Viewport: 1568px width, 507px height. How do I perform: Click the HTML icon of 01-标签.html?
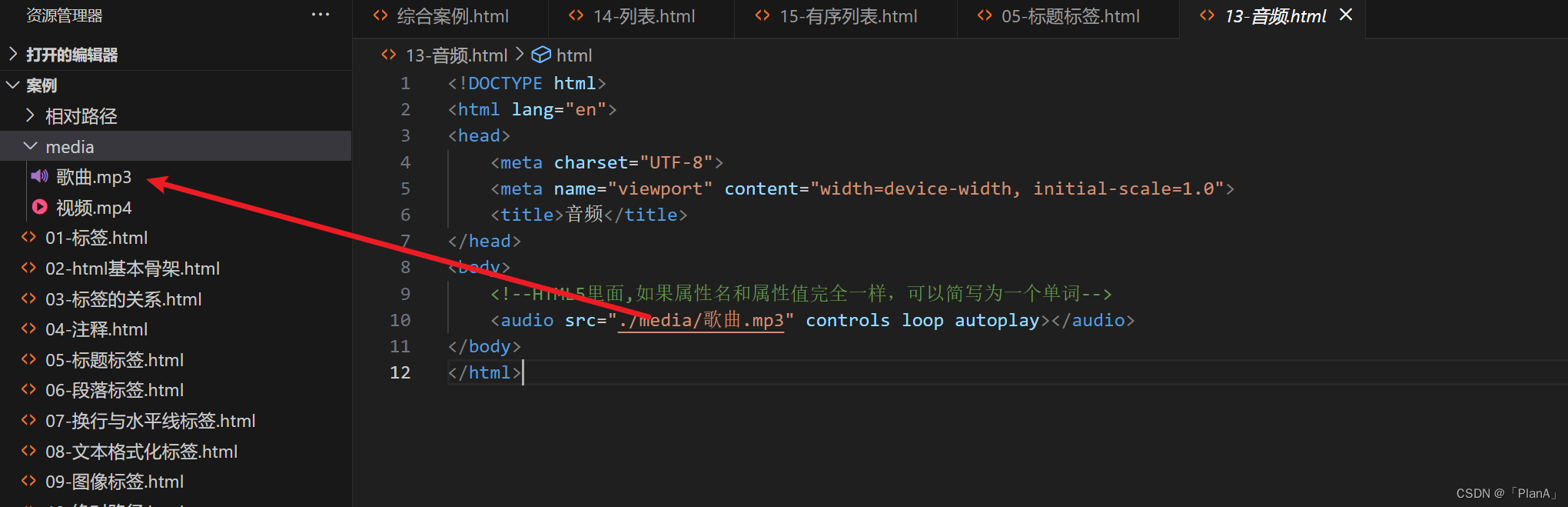click(x=28, y=238)
